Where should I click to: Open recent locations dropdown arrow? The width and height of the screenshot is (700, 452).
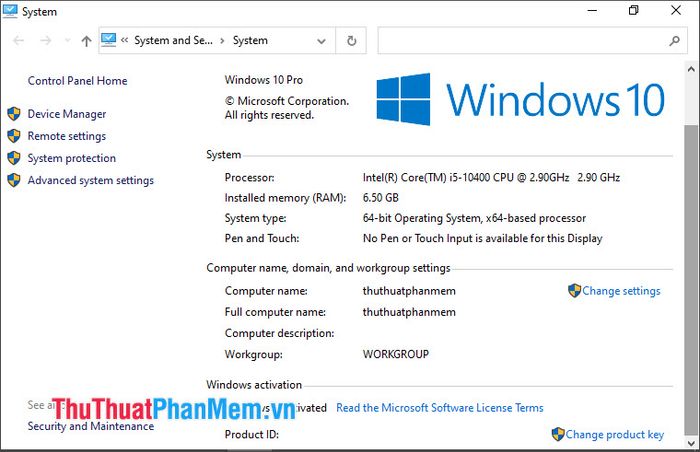click(x=68, y=41)
